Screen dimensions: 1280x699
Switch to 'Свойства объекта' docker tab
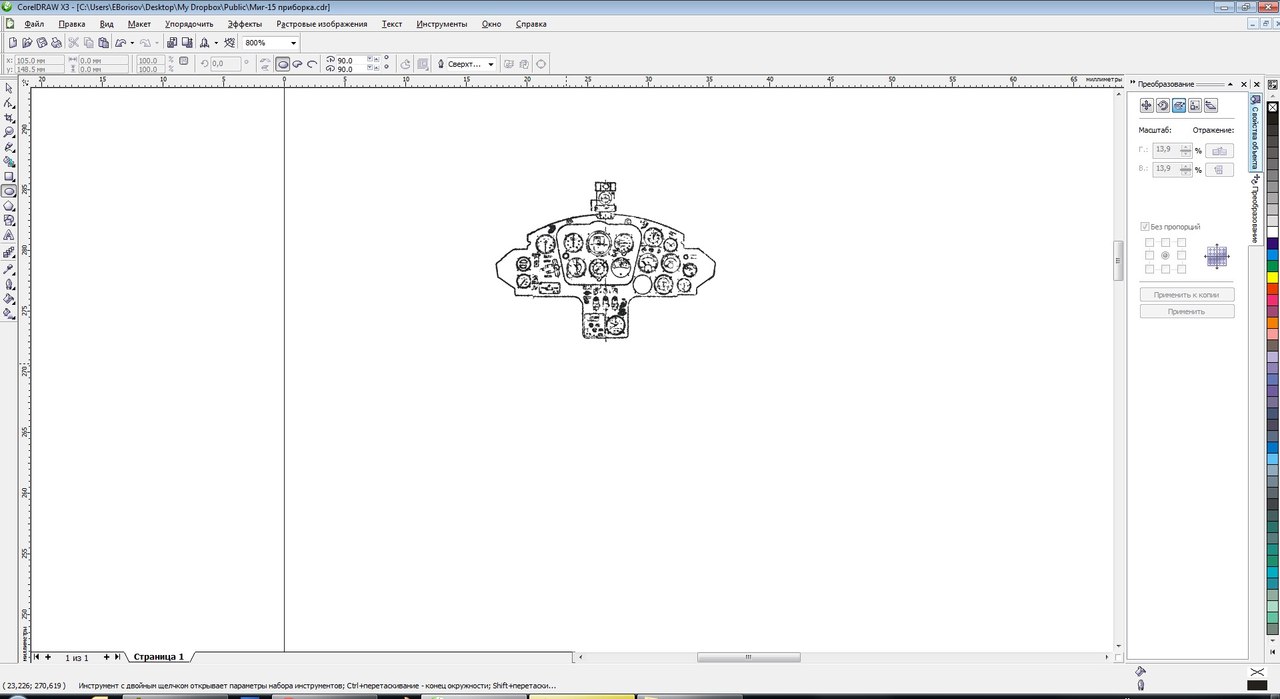[x=1254, y=132]
